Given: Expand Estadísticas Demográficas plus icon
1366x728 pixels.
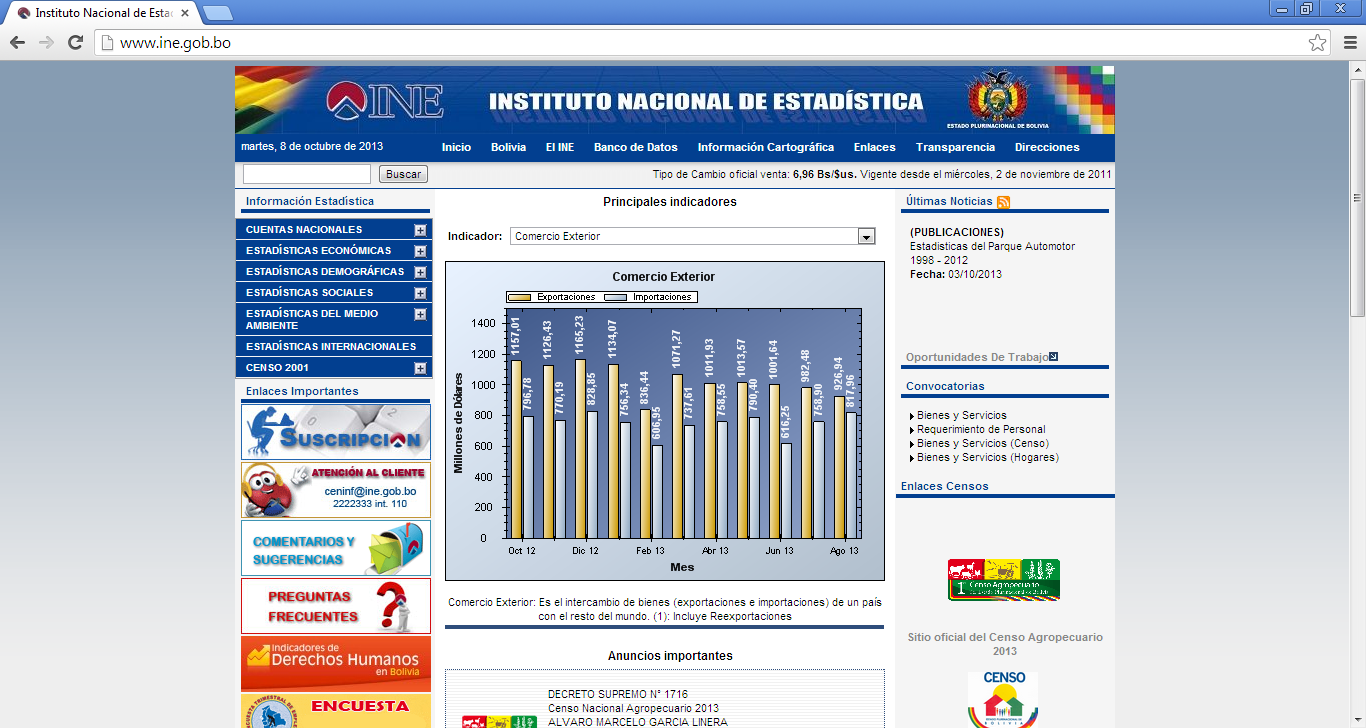Looking at the screenshot, I should (x=420, y=272).
